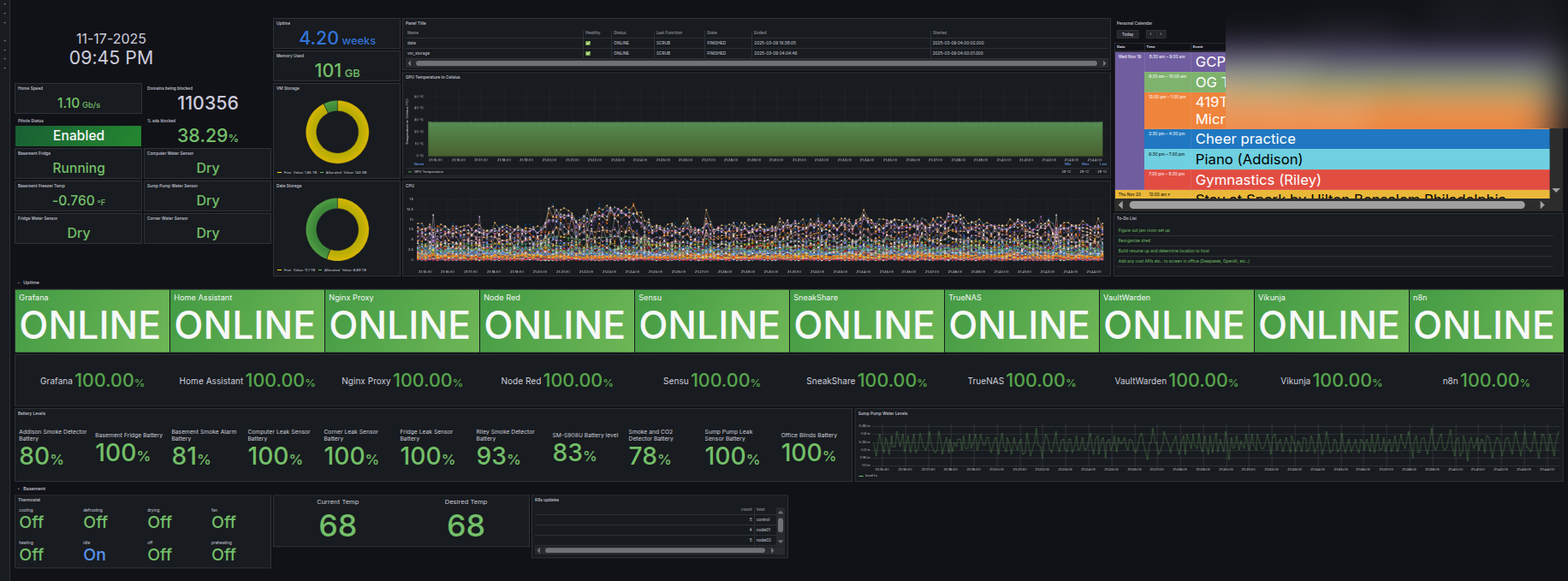Toggle healthy checkbox for data pool
The height and width of the screenshot is (581, 1568).
[588, 43]
